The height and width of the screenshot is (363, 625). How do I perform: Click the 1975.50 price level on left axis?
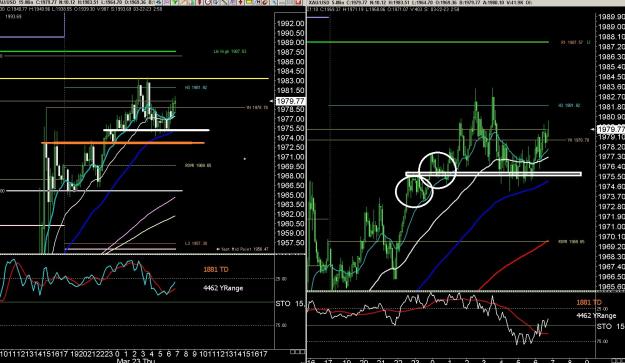click(291, 129)
